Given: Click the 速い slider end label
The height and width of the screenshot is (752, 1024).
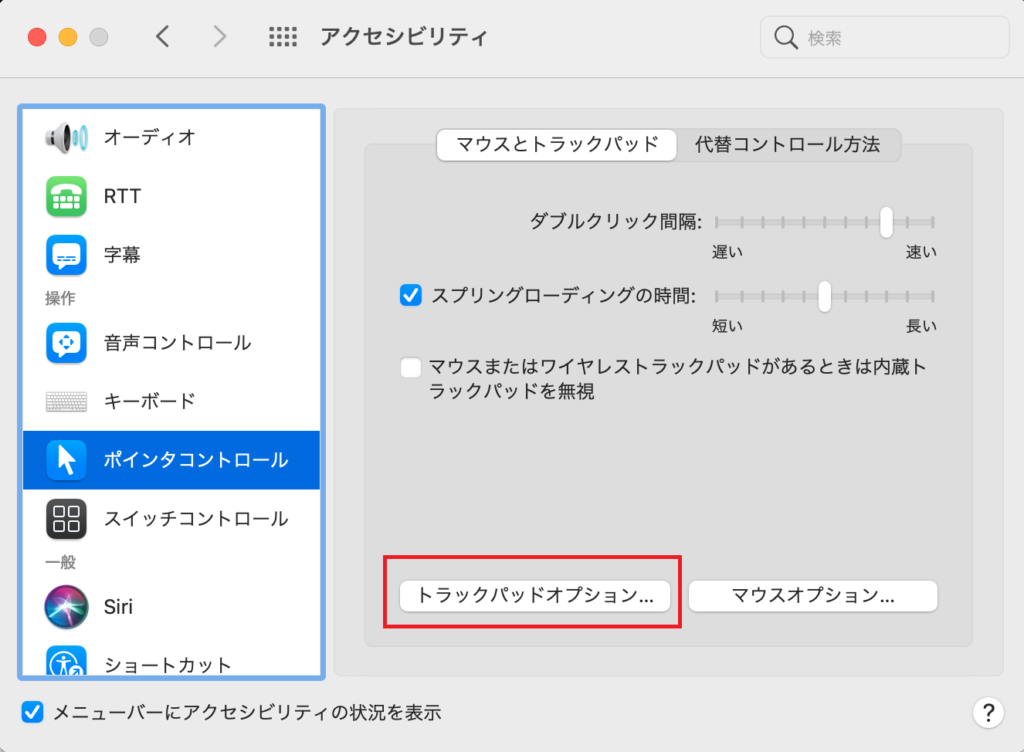Looking at the screenshot, I should [x=921, y=253].
